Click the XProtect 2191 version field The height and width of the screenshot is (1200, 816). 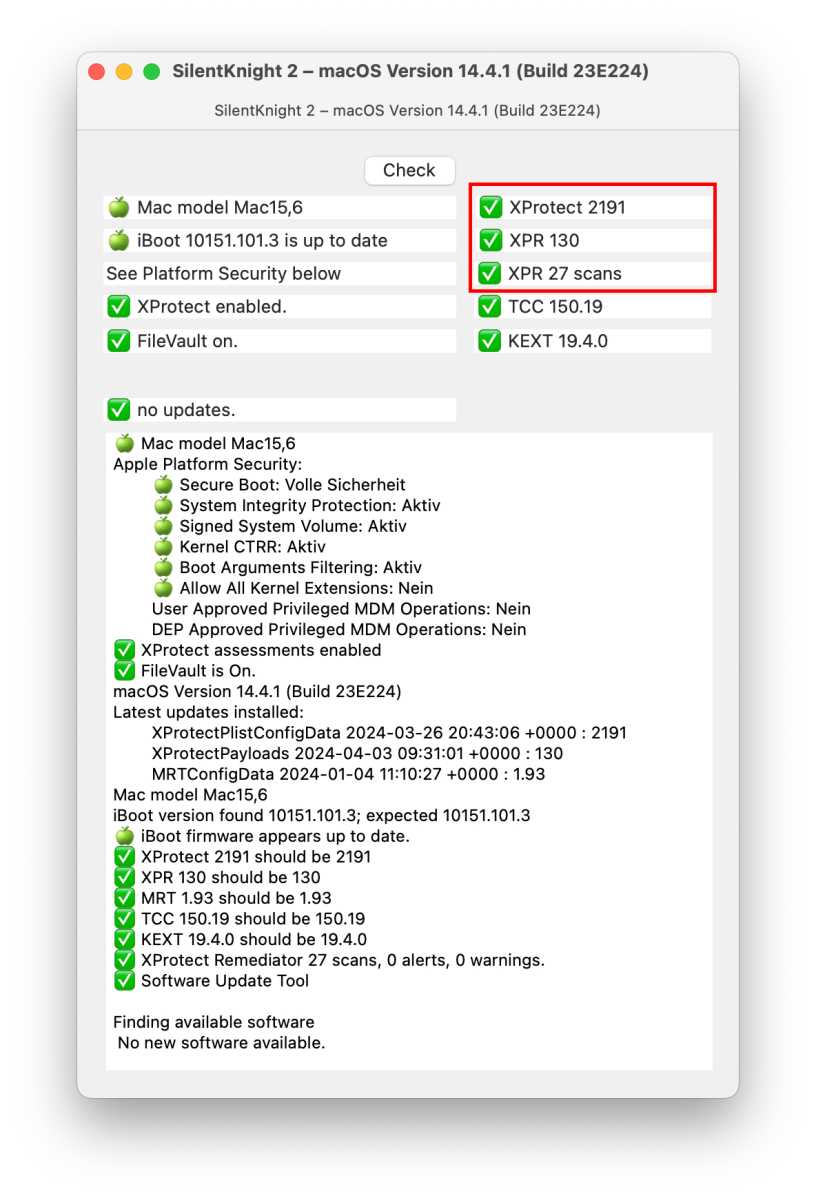(x=593, y=208)
